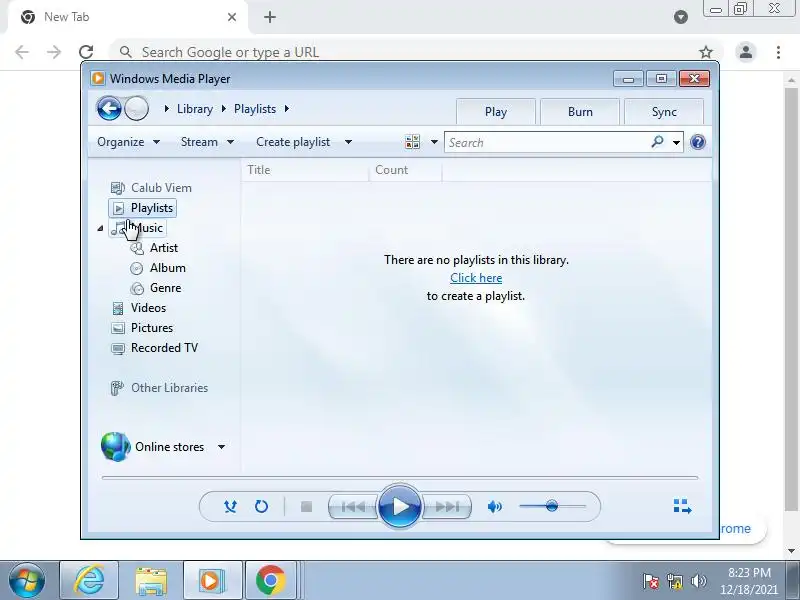Toggle repeat in Media Player
The width and height of the screenshot is (800, 600).
click(x=261, y=506)
